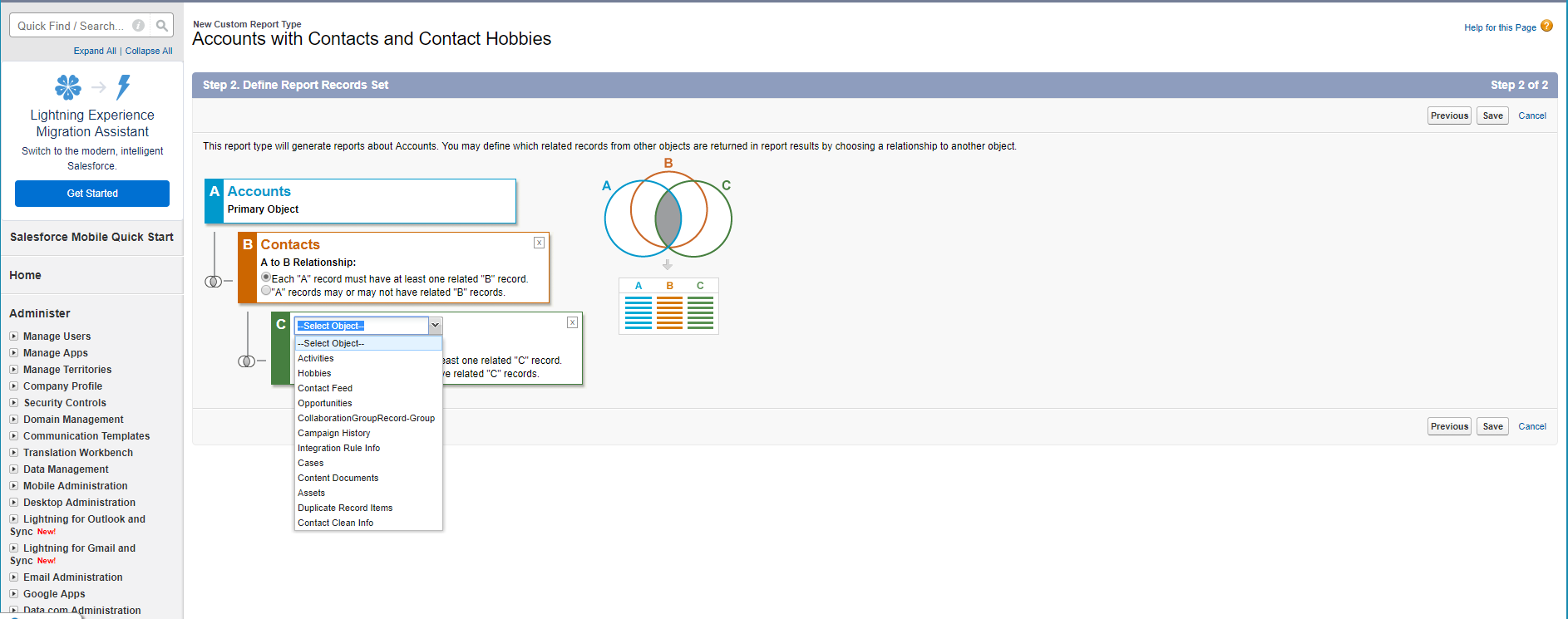Choose Integration Rule Info option
The width and height of the screenshot is (1568, 619).
pos(368,448)
